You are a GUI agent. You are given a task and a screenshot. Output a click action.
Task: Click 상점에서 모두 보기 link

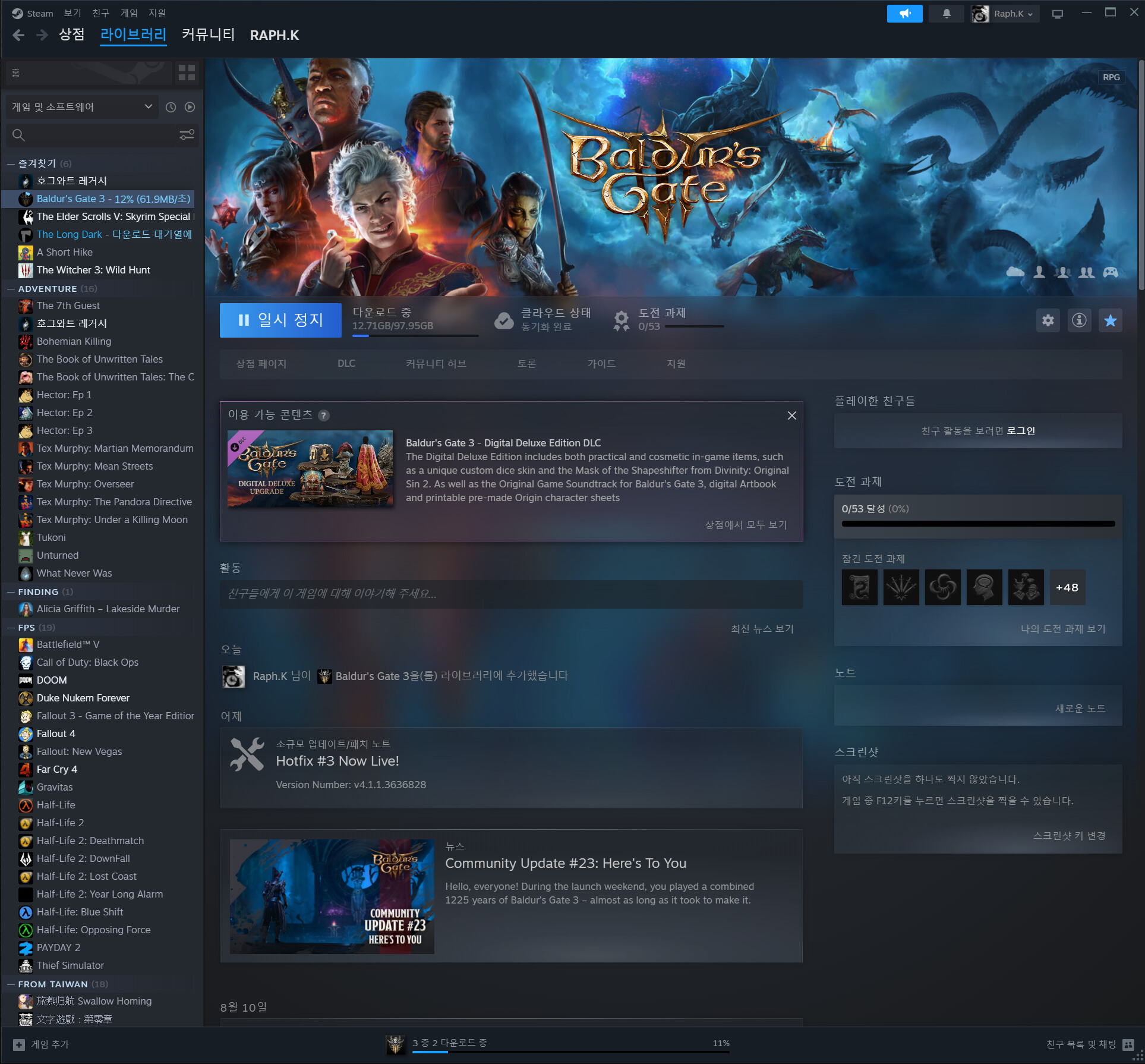[746, 525]
